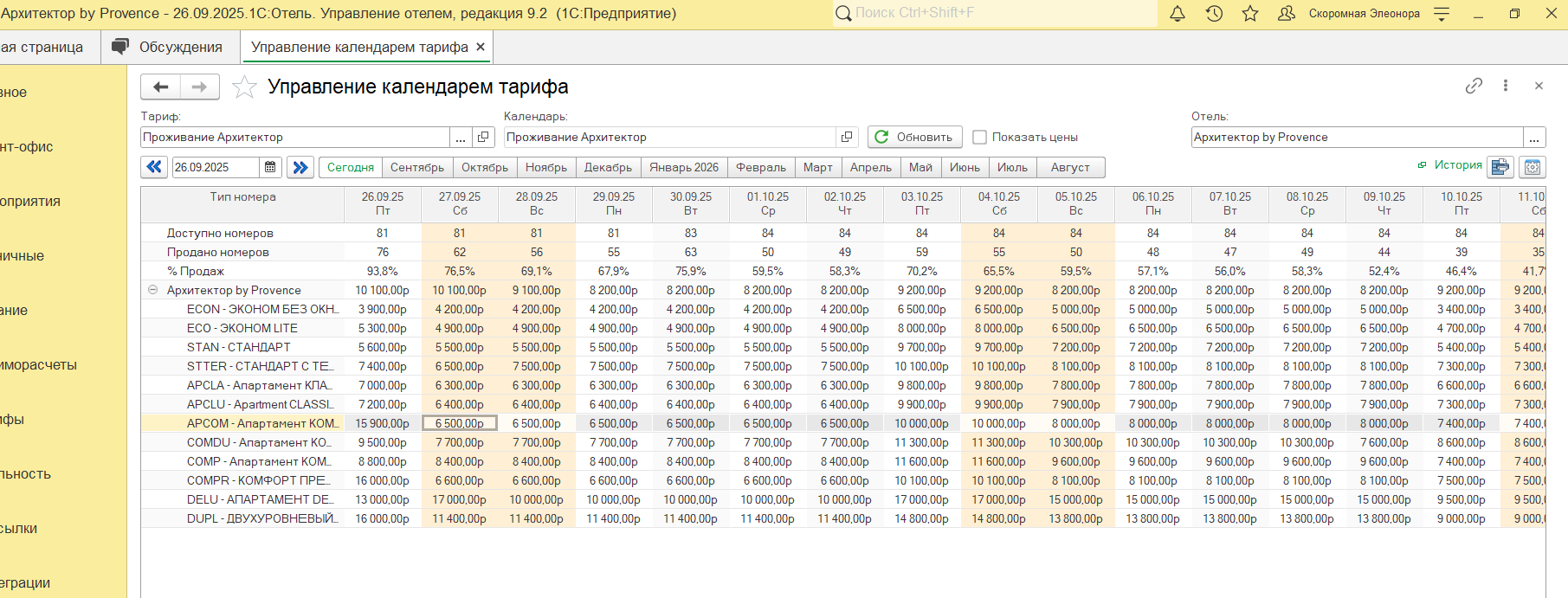The image size is (1568, 598).
Task: Open the Тариф item in new window
Action: point(483,138)
